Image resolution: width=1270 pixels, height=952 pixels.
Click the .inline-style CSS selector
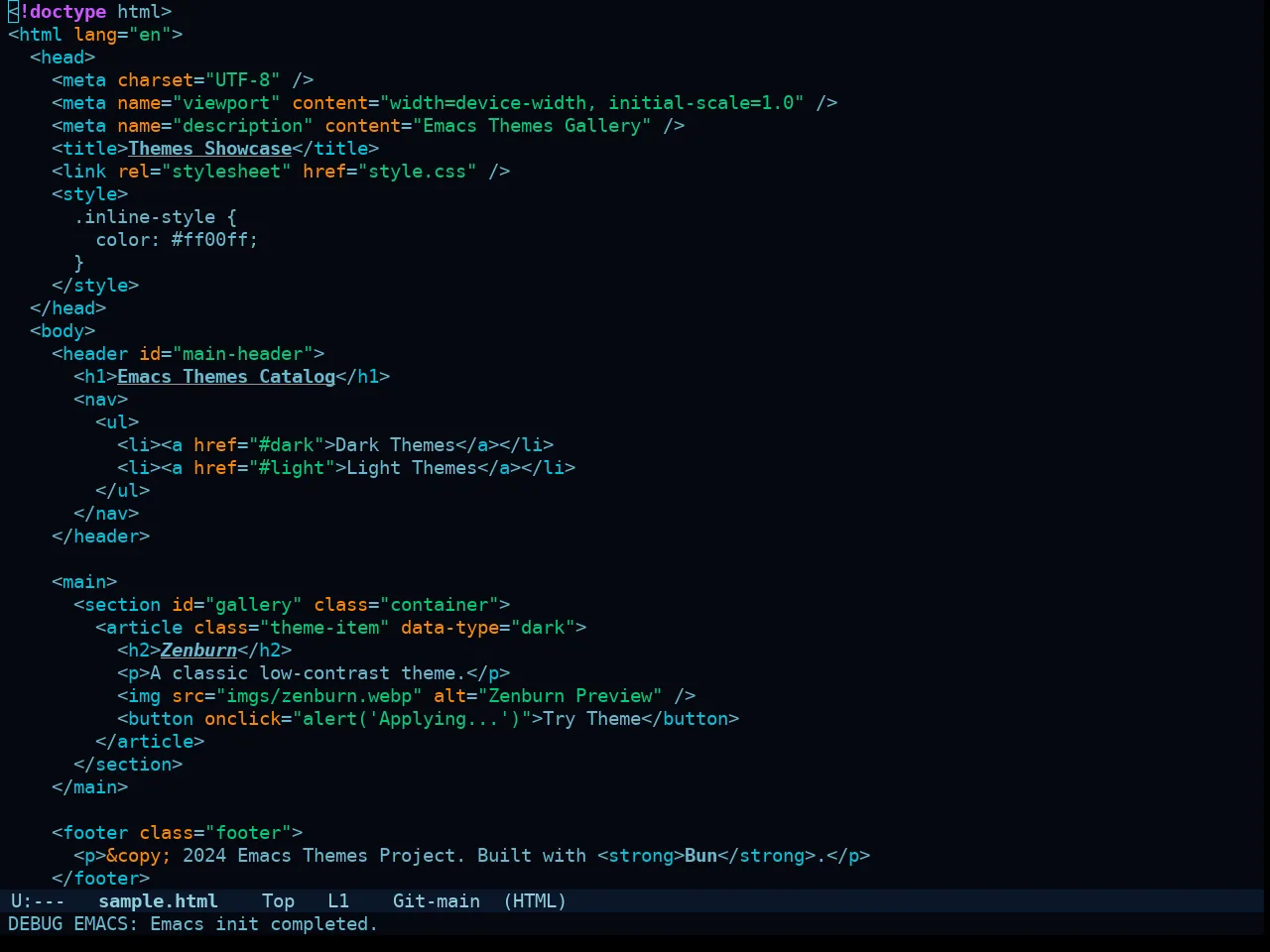click(x=145, y=217)
